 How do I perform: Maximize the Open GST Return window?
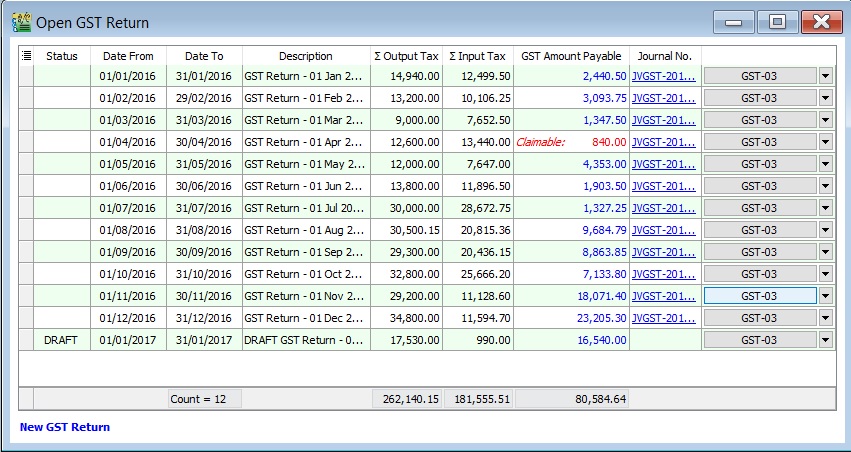[x=776, y=20]
